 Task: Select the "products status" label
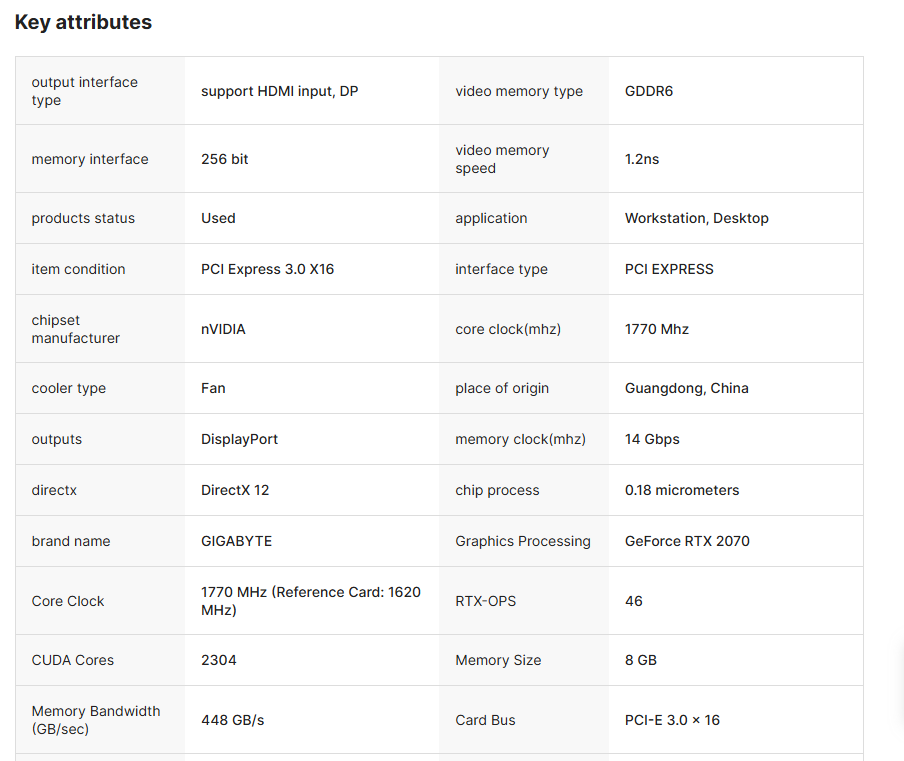(x=83, y=218)
